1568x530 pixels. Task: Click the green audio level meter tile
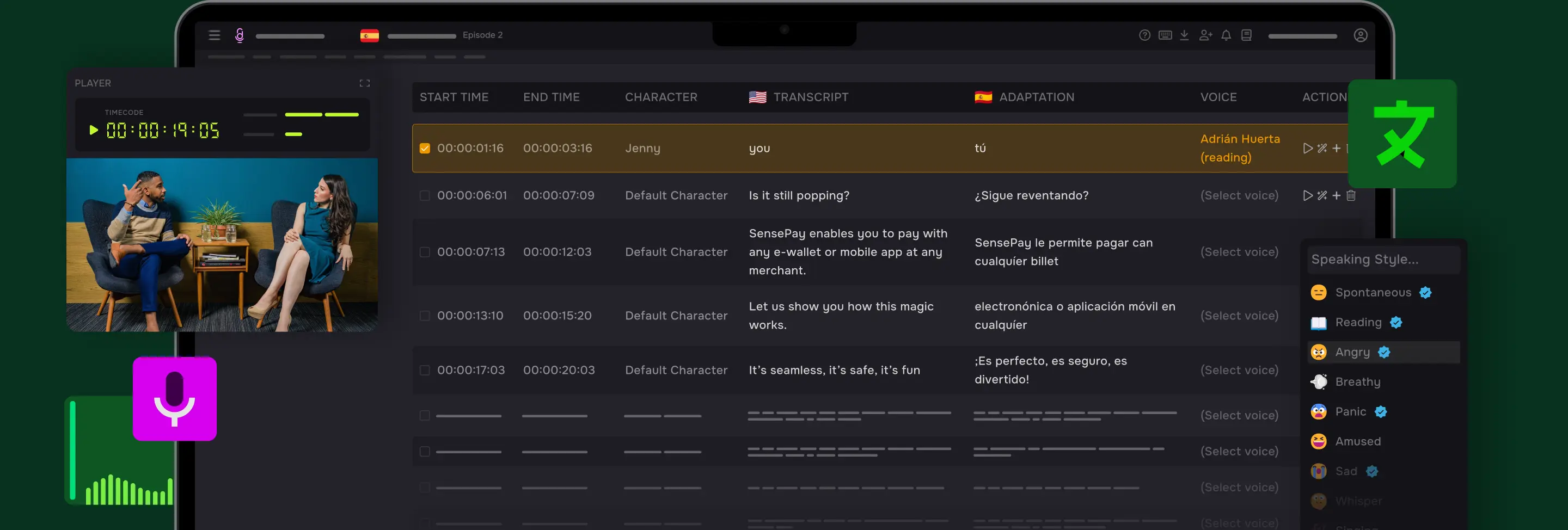tap(119, 451)
